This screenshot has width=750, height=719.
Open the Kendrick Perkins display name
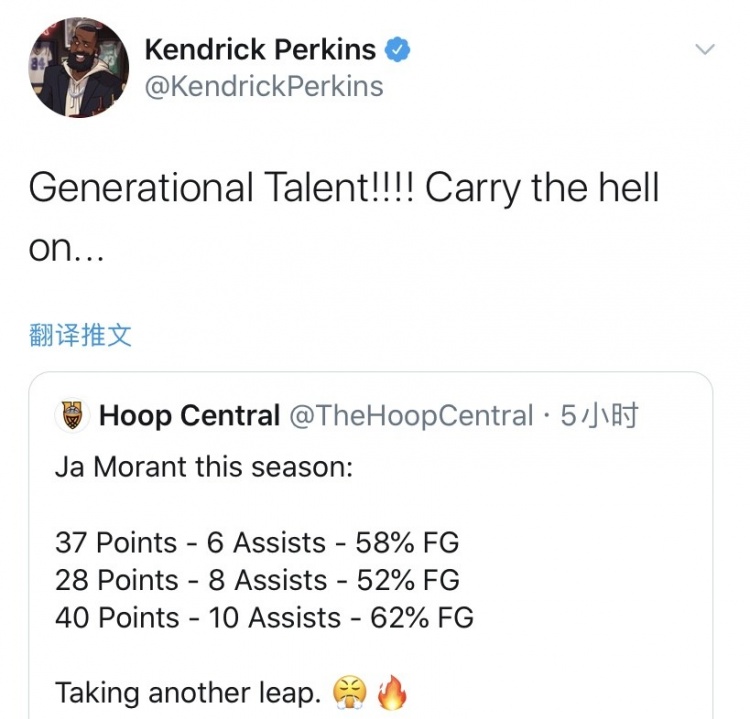coord(261,49)
